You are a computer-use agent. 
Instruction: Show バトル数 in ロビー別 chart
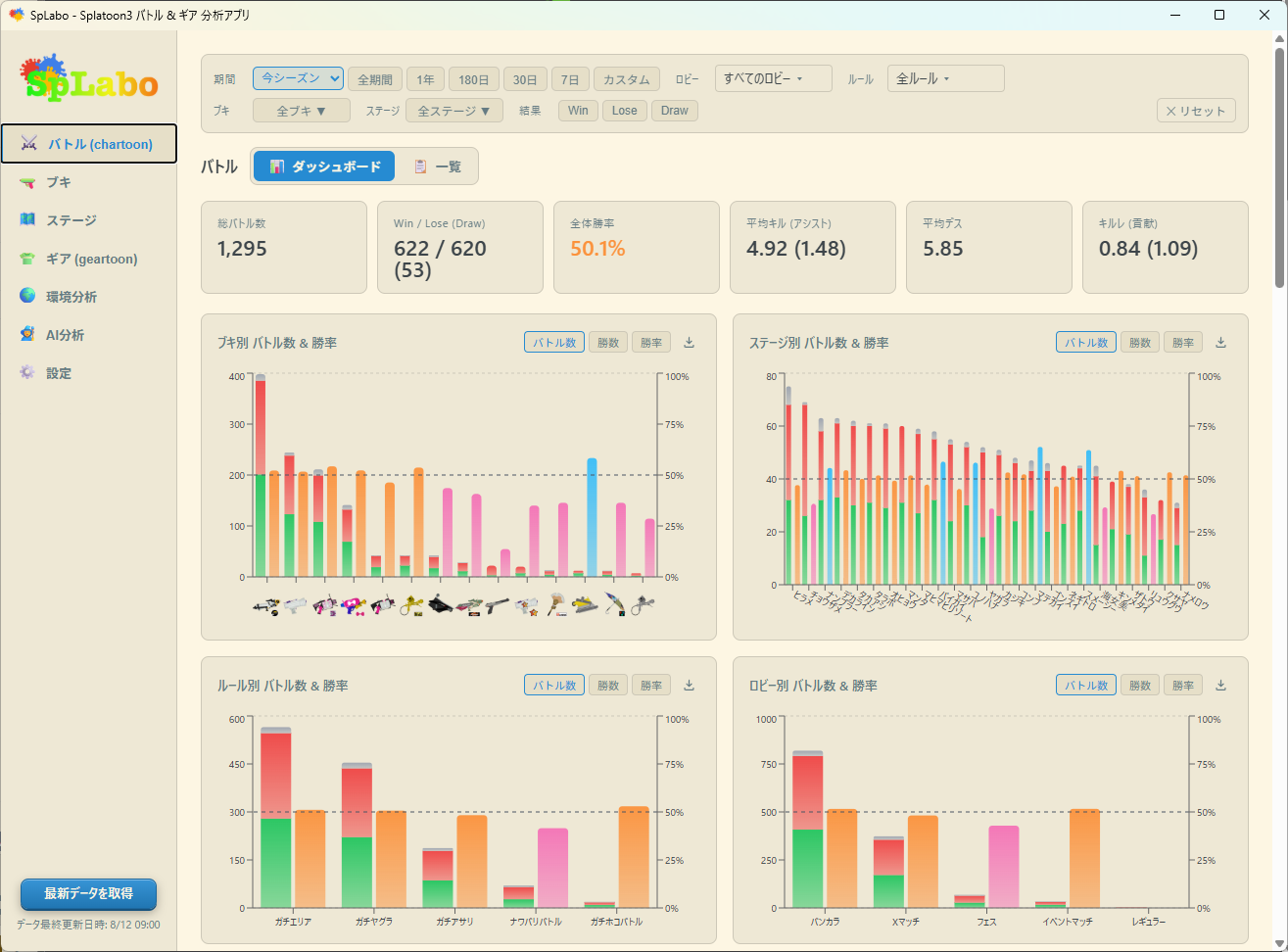[x=1086, y=686]
